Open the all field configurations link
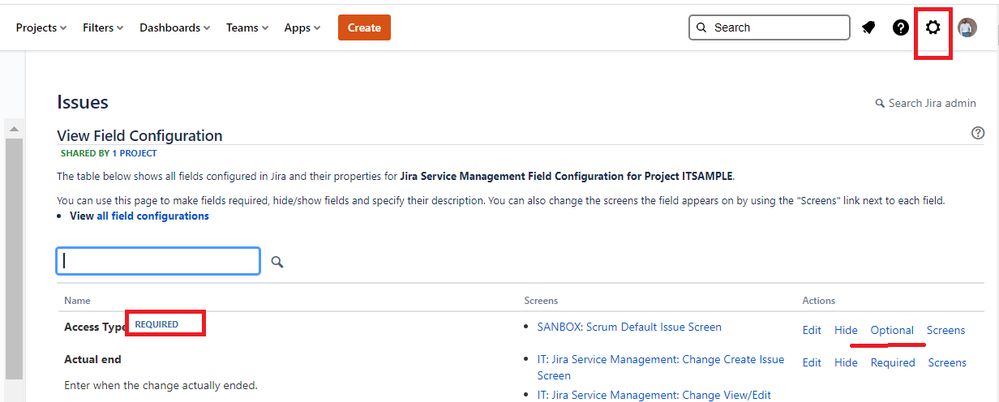This screenshot has width=999, height=402. (153, 216)
